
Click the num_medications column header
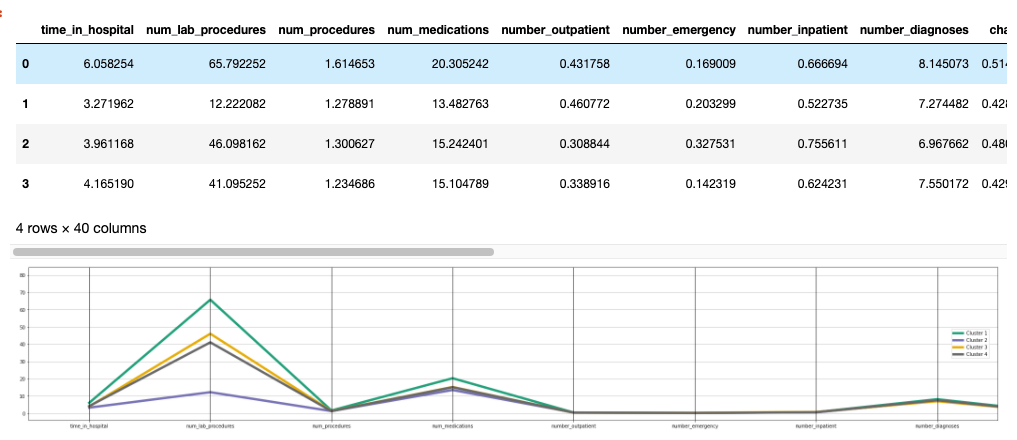[x=438, y=30]
